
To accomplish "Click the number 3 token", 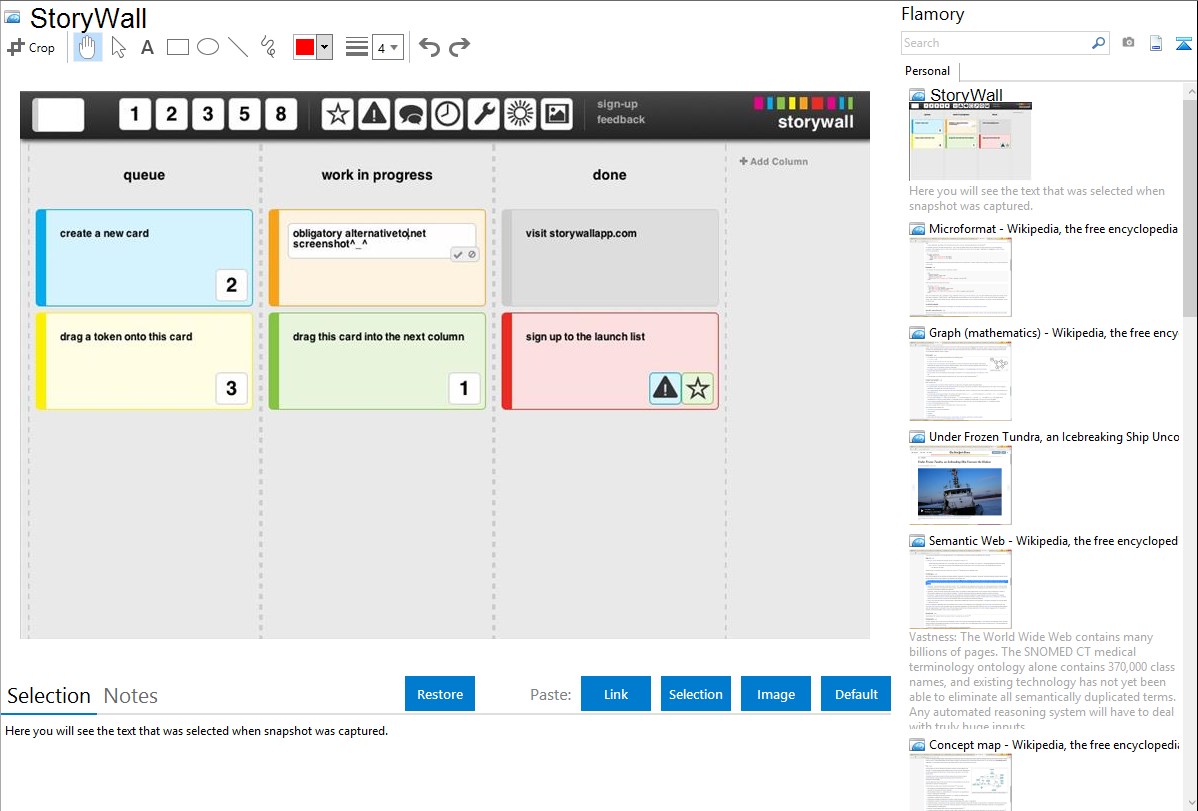I will coord(208,115).
